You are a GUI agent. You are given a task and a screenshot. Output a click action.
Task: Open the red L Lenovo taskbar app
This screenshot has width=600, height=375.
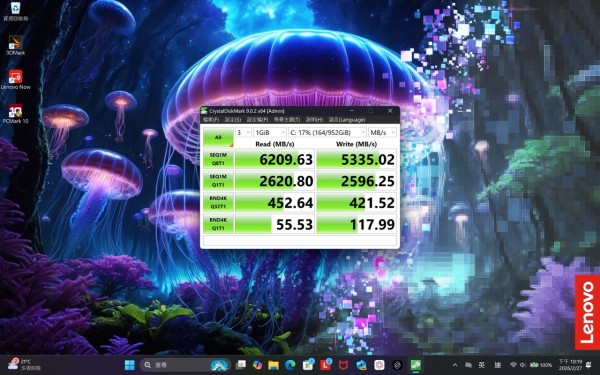point(326,365)
